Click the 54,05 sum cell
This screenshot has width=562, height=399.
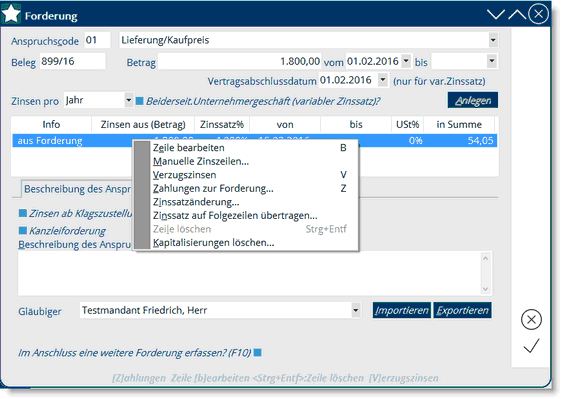[x=480, y=141]
